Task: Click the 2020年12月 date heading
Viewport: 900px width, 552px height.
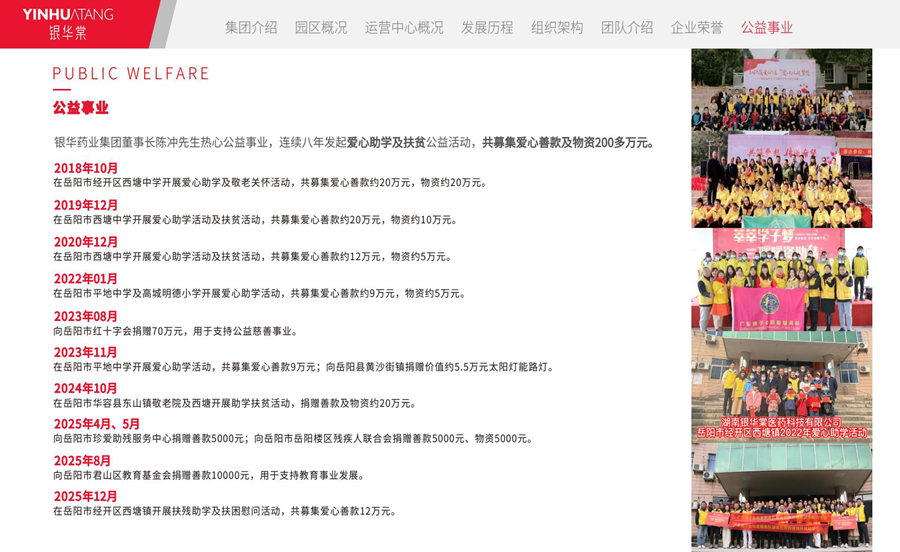Action: [86, 242]
